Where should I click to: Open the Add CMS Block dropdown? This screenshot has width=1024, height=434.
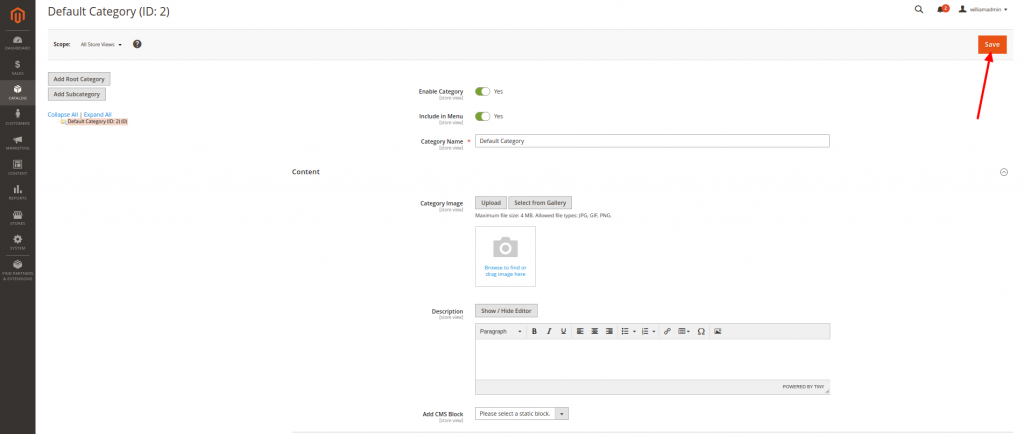click(521, 413)
